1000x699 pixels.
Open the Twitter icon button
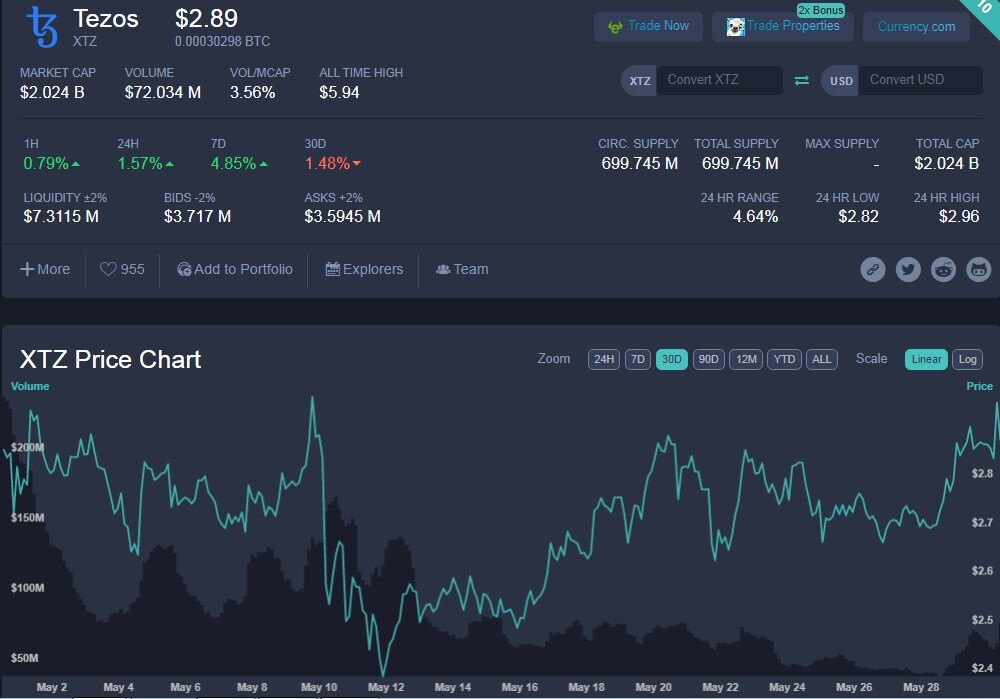click(x=908, y=270)
